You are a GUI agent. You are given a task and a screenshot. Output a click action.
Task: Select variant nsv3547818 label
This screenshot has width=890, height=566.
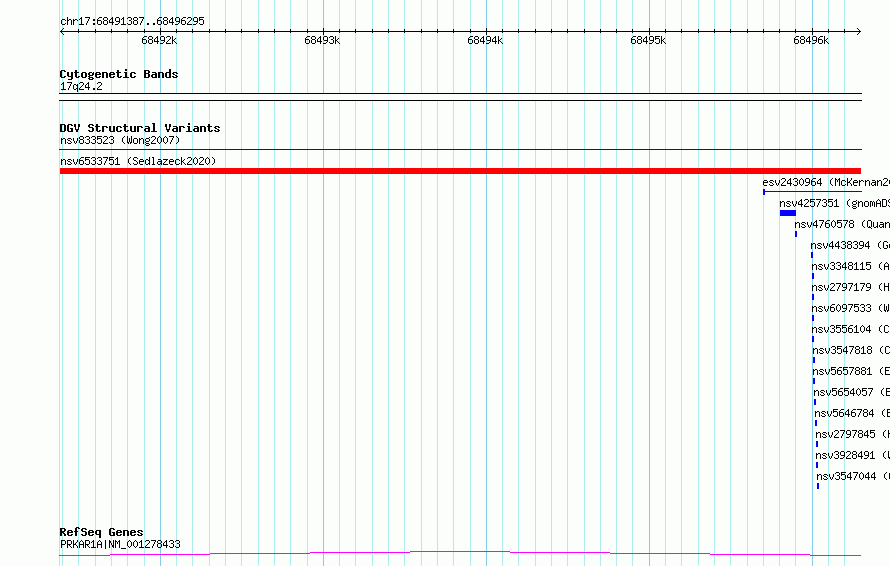click(x=851, y=350)
